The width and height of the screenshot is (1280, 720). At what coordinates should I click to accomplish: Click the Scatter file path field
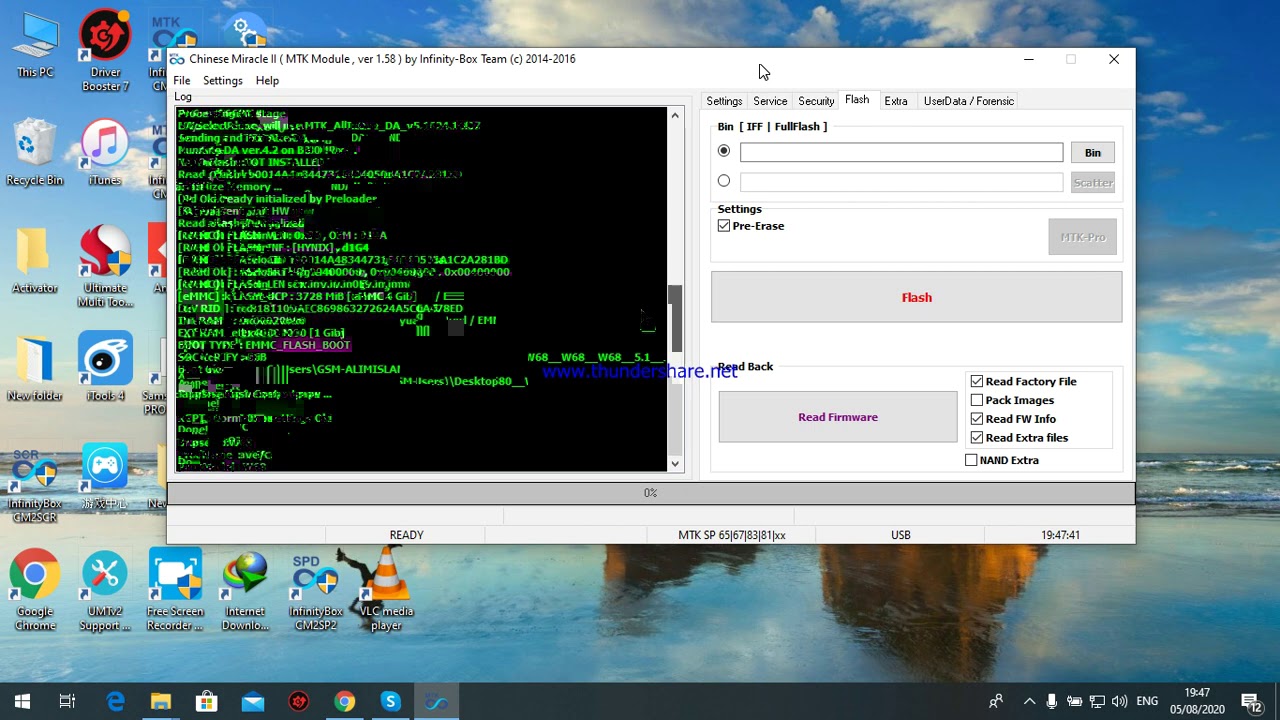[902, 182]
